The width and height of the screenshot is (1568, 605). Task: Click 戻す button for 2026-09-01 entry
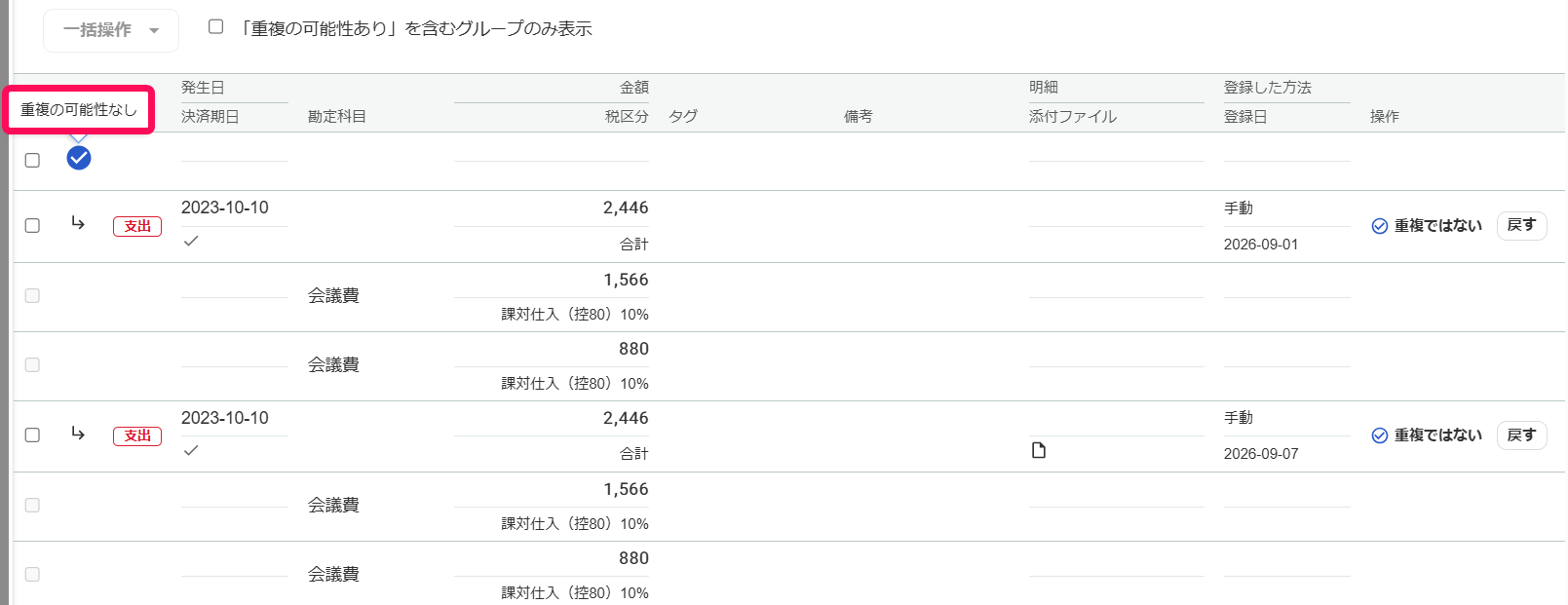pyautogui.click(x=1521, y=225)
